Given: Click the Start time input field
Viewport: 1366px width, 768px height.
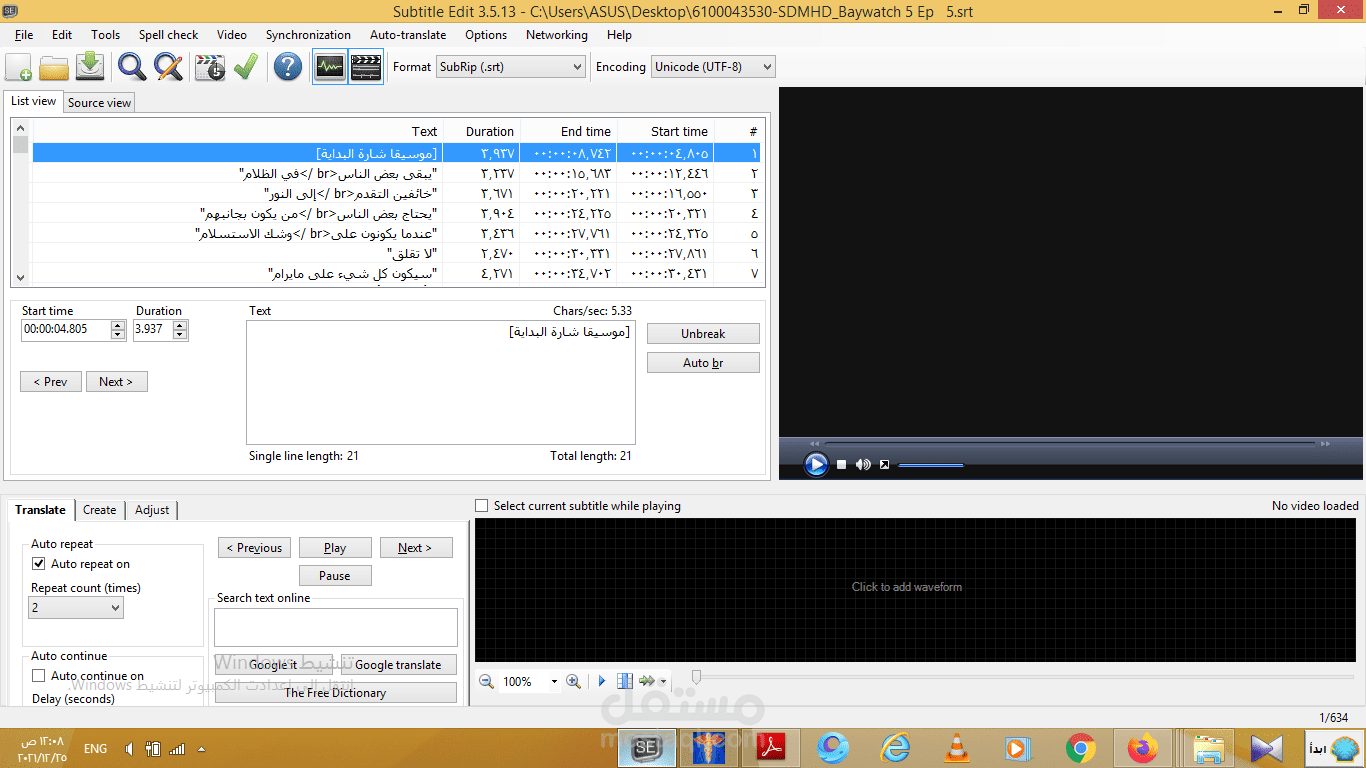Looking at the screenshot, I should point(66,330).
